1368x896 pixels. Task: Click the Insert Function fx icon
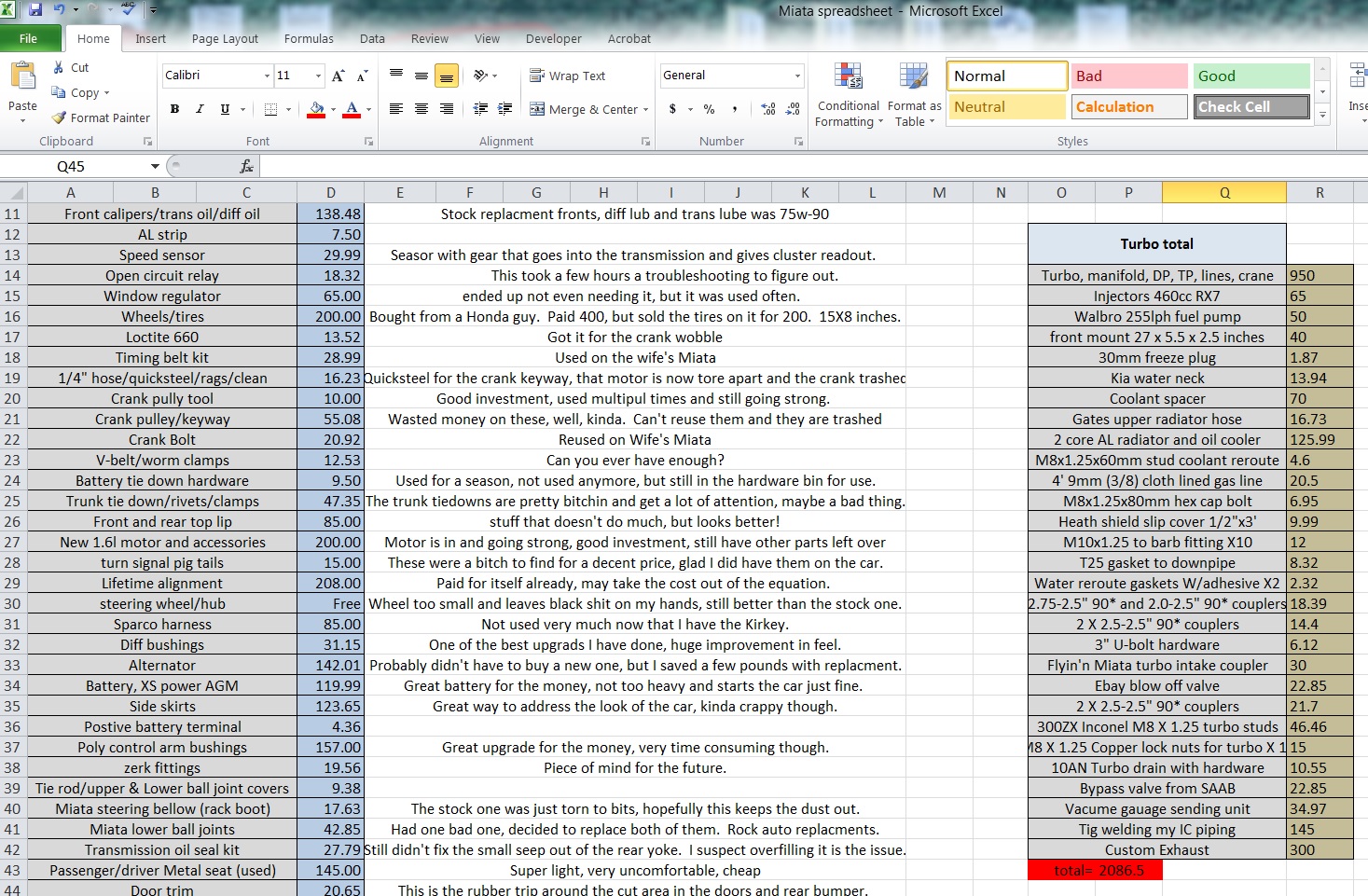[x=246, y=166]
